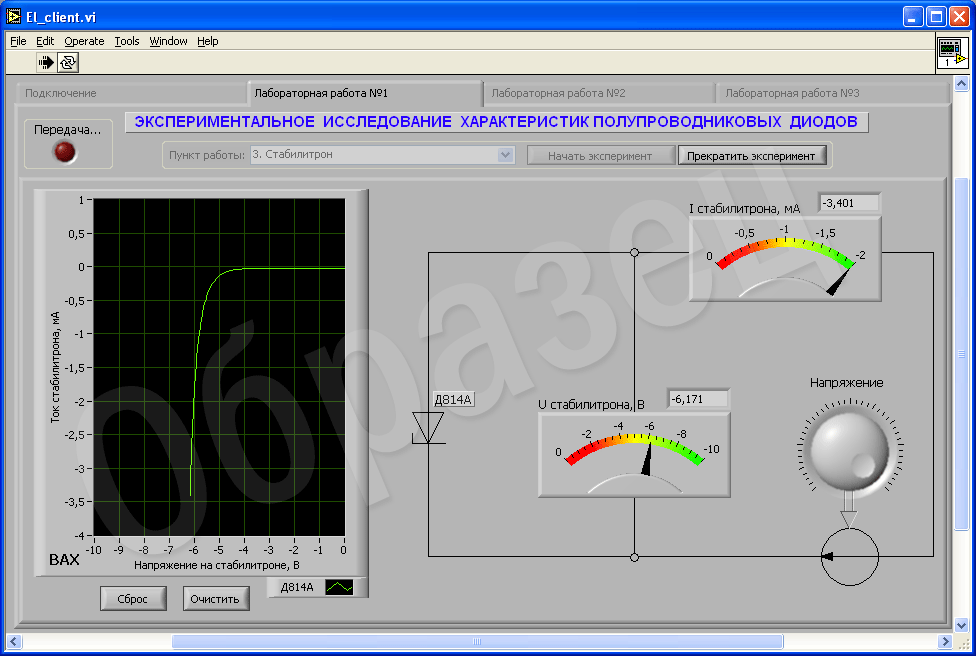The width and height of the screenshot is (976, 656).
Task: Click the Начать эксперимент button
Action: pyautogui.click(x=600, y=156)
